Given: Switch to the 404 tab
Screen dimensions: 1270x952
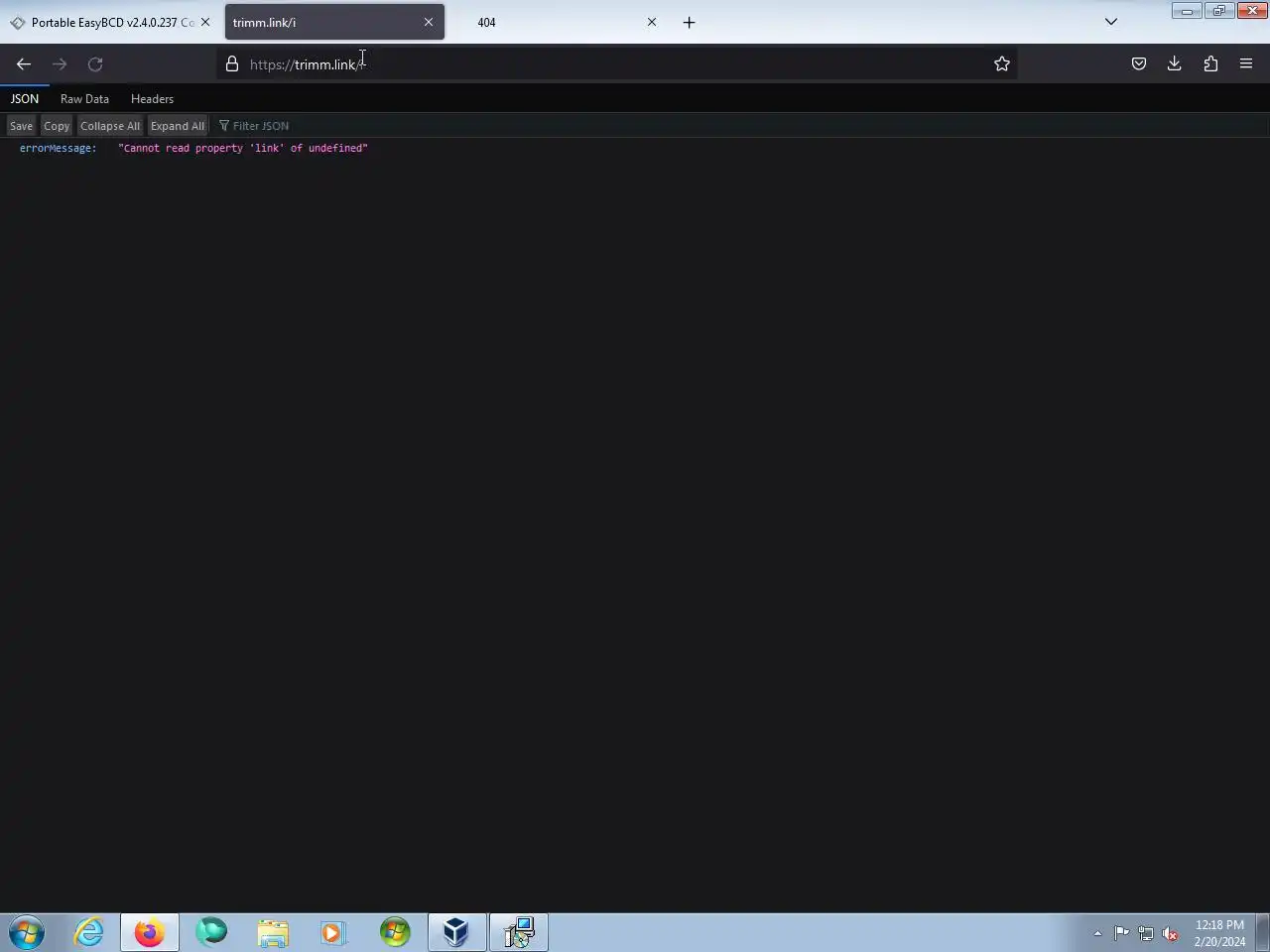Looking at the screenshot, I should pos(559,22).
